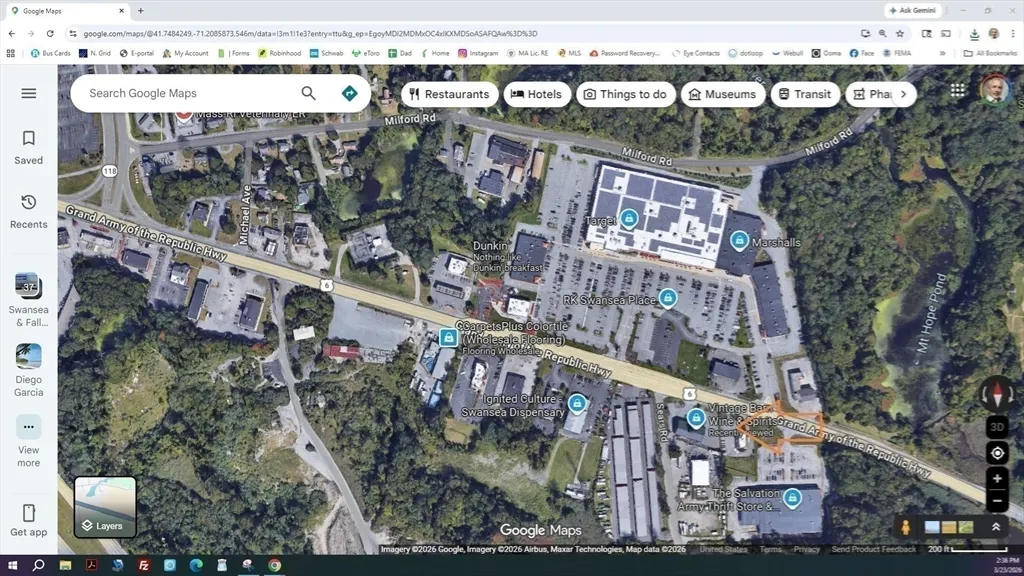Open the Chrome three-dot menu
1024x576 pixels.
pos(1013,33)
